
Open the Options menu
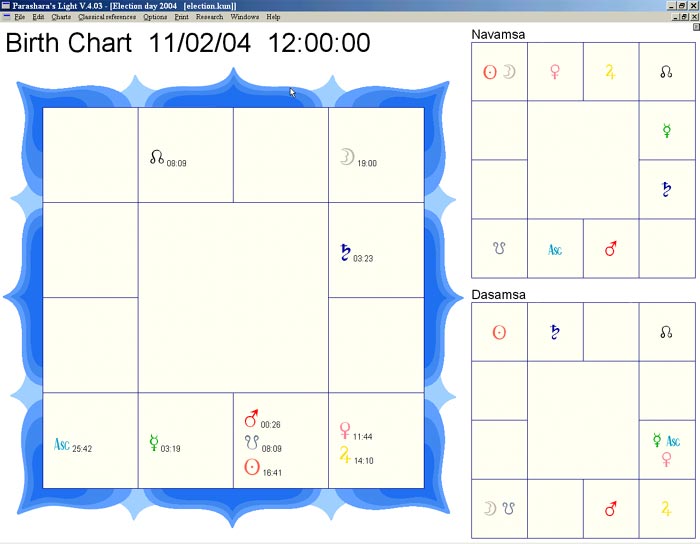point(155,17)
